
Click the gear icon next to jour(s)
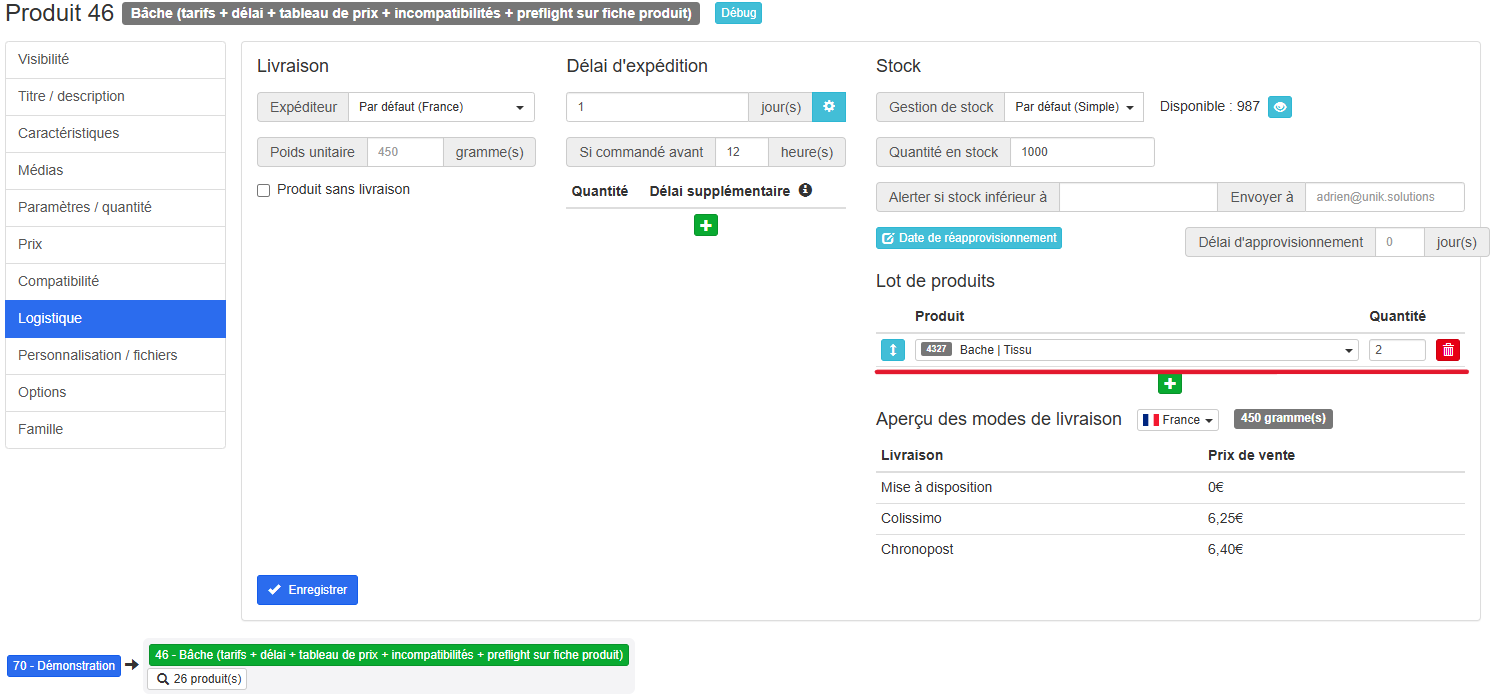829,107
